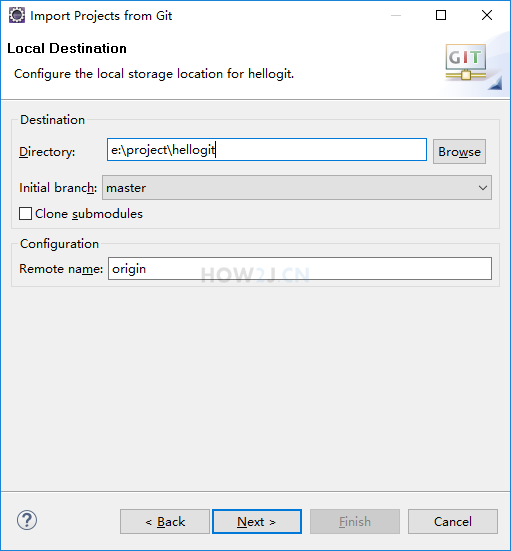Viewport: 511px width, 551px height.
Task: Click the GIT wizard banner image
Action: [466, 62]
